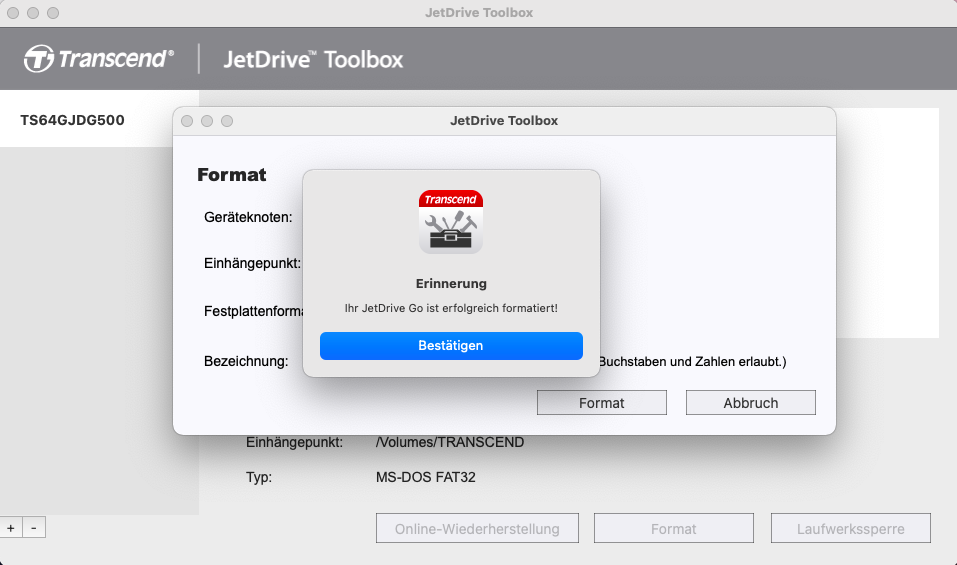Click the Geräteknoten label

[x=248, y=217]
